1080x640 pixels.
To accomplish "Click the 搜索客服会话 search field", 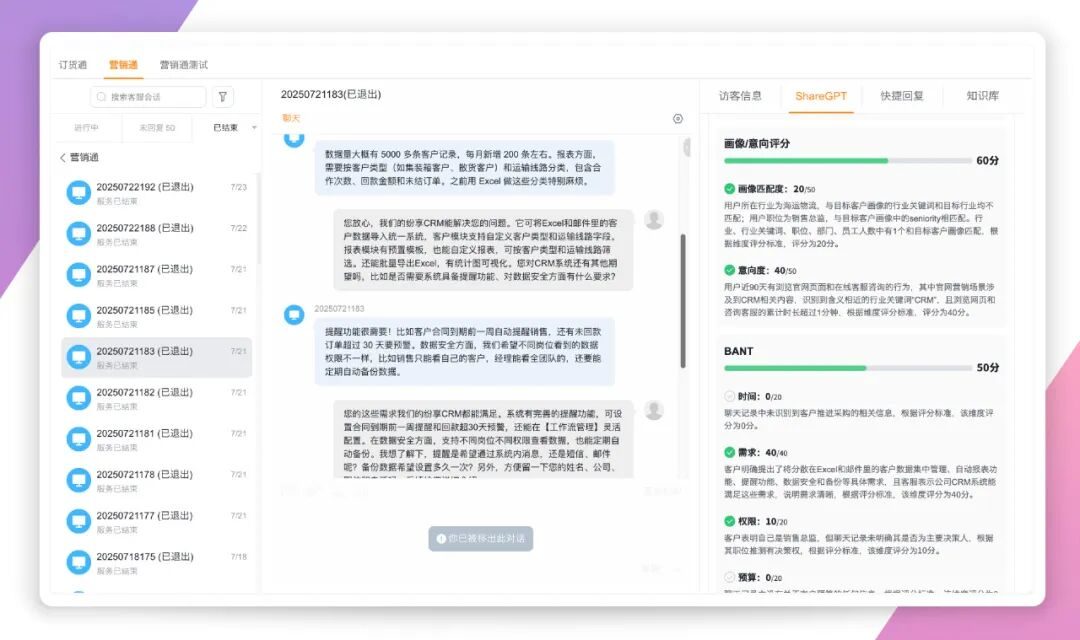I will [x=155, y=97].
